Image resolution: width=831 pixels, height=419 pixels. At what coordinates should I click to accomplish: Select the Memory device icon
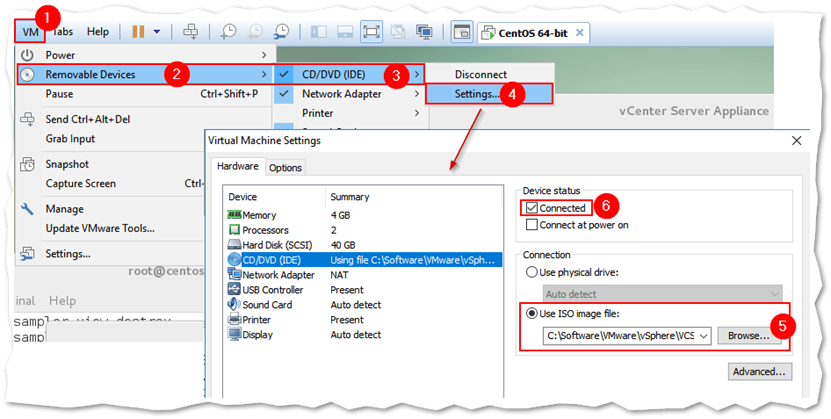(234, 215)
